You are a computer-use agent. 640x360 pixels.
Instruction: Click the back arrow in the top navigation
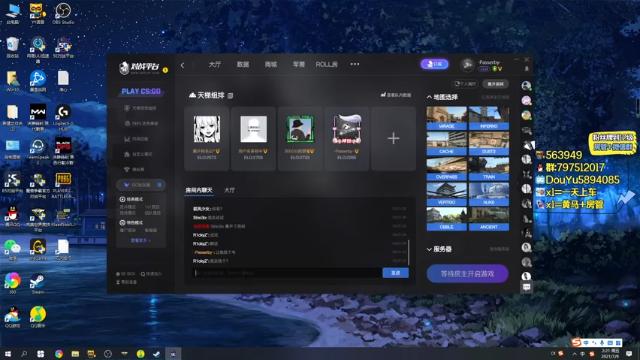182,65
